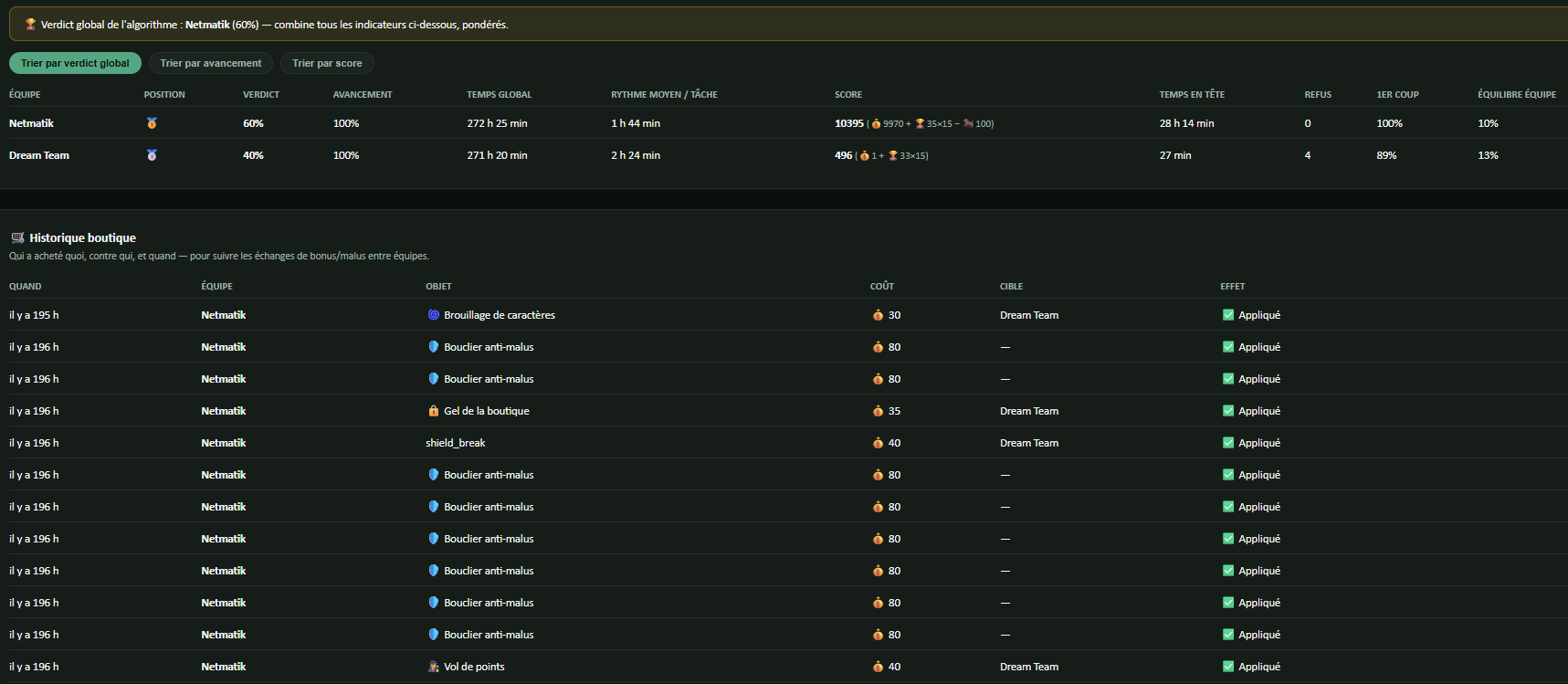Viewport: 1568px width, 684px height.
Task: Select the Dream Team name in the ranking table
Action: (39, 155)
